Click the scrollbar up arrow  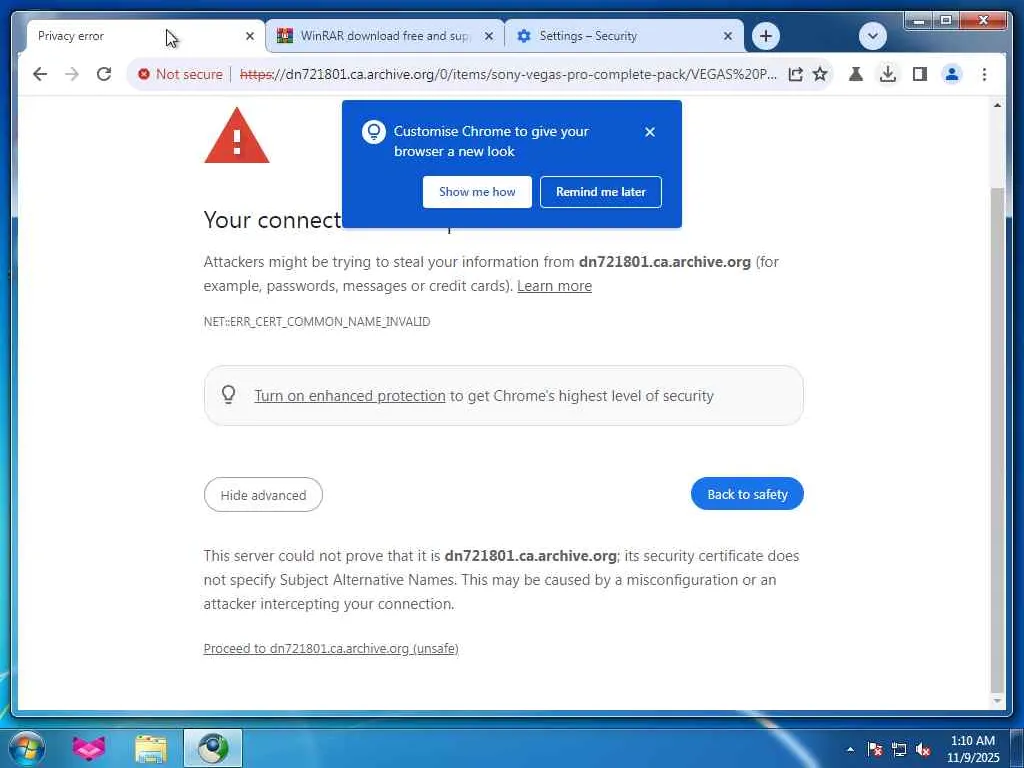click(x=997, y=105)
